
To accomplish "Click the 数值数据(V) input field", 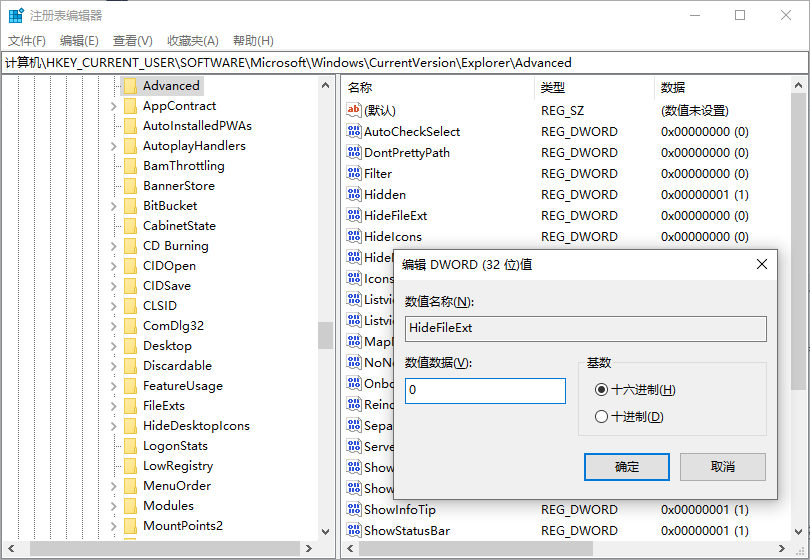I will coord(485,391).
